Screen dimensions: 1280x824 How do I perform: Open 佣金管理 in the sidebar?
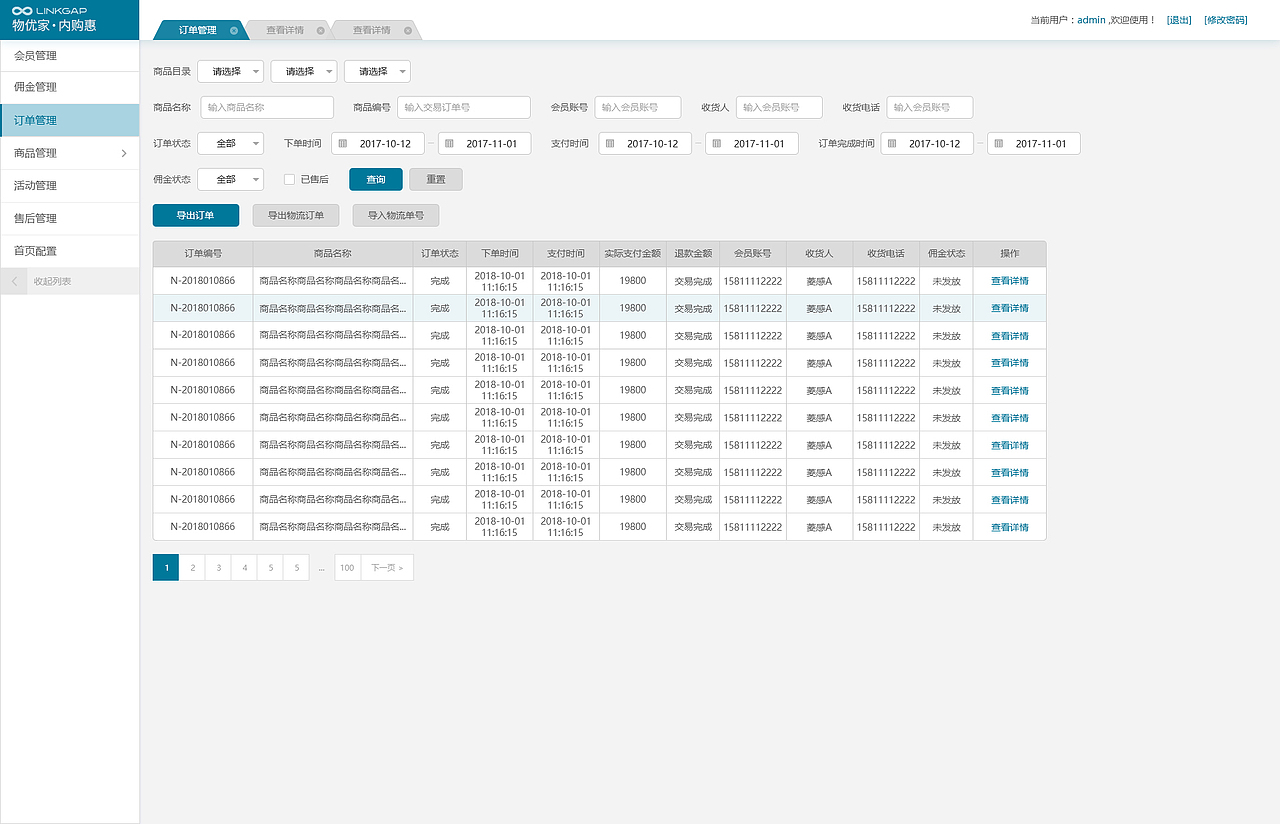pyautogui.click(x=70, y=88)
